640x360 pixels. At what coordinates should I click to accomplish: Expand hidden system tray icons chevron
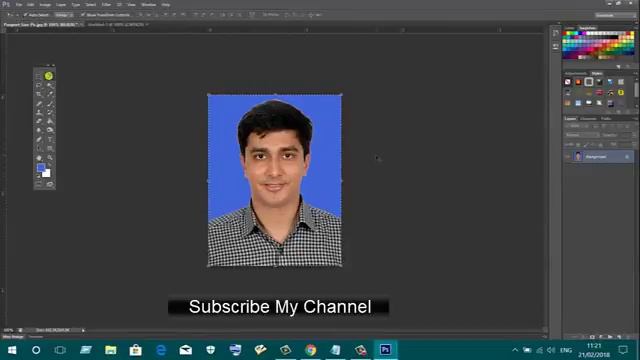point(515,350)
